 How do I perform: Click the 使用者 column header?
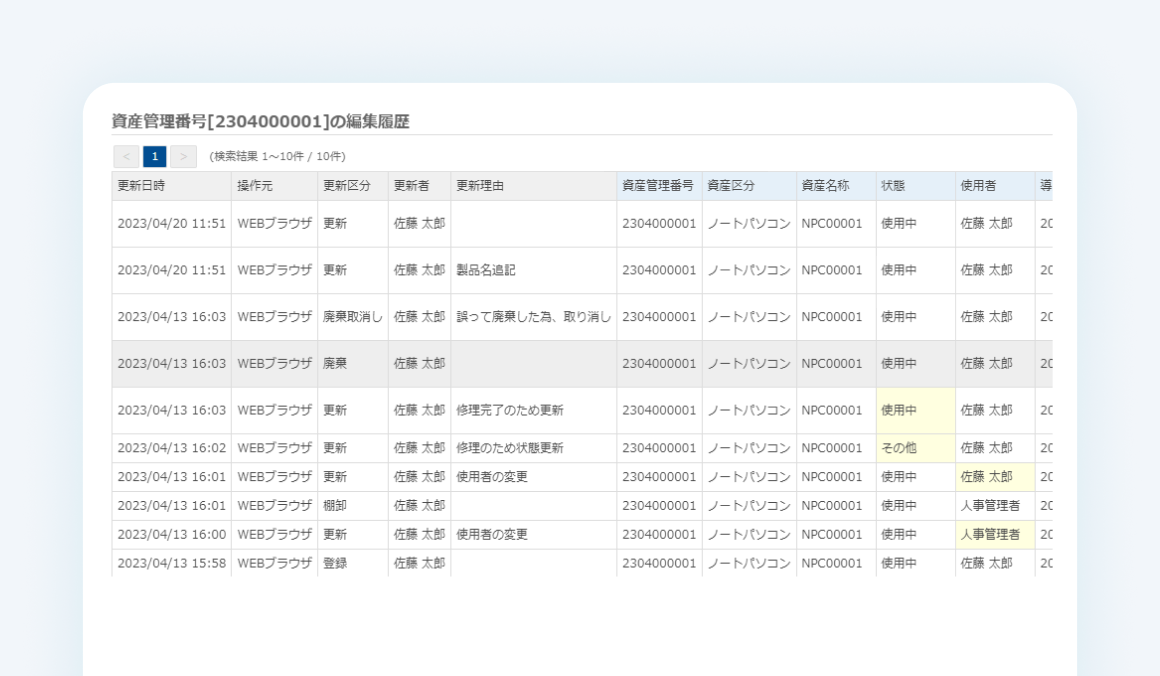[995, 186]
